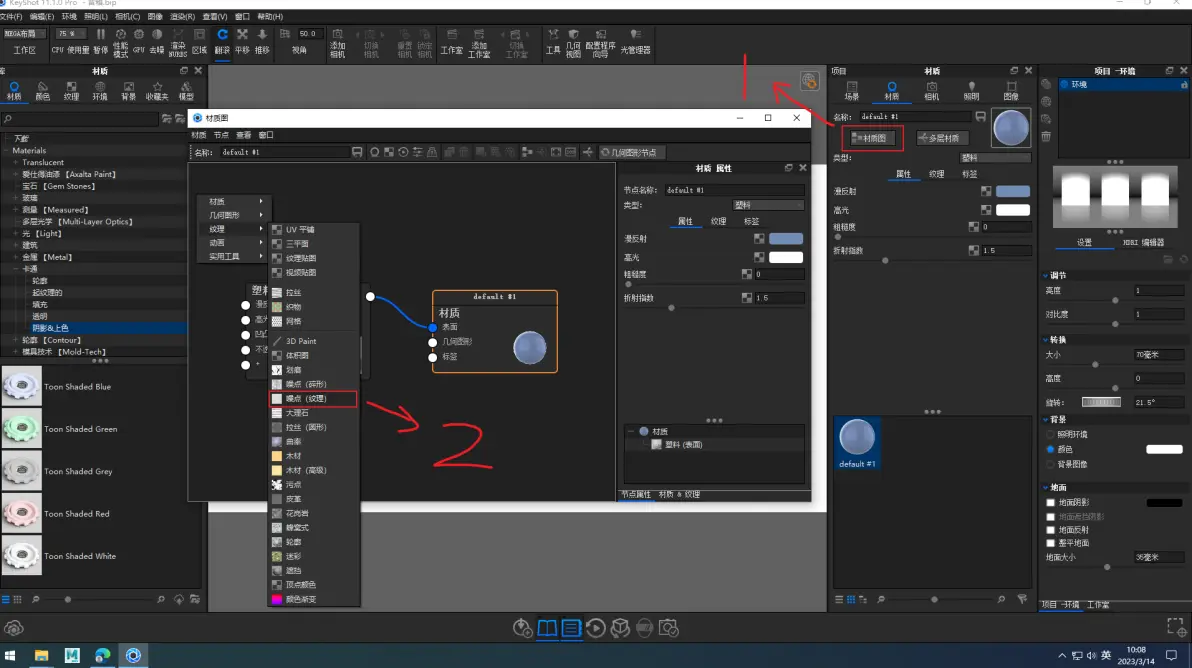Collapse the Ground (地面) section
1192x668 pixels.
pos(1046,488)
